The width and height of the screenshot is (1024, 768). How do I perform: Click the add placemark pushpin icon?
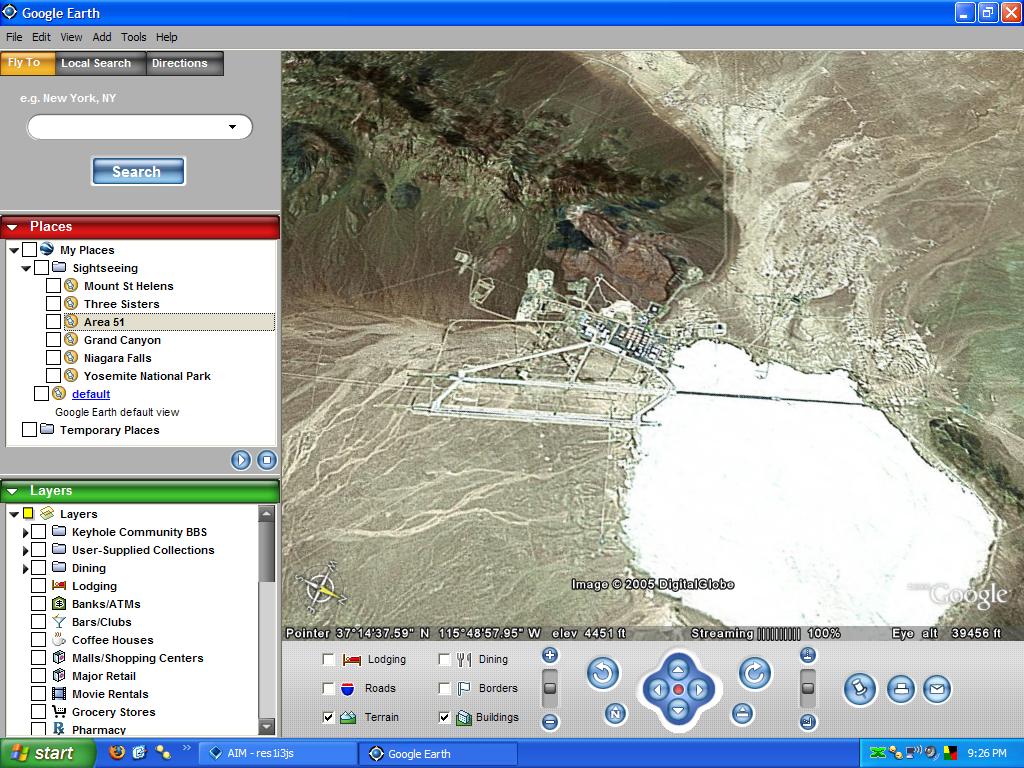click(860, 689)
